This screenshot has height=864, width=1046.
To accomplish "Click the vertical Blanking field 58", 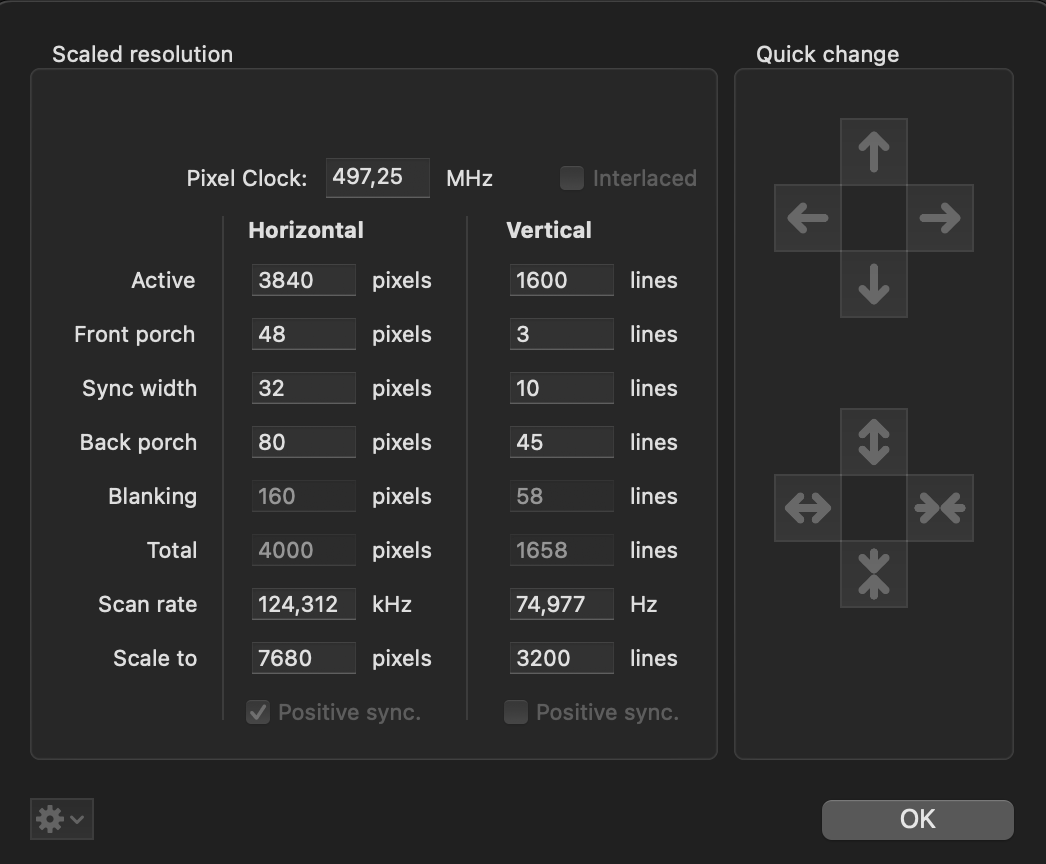I will pyautogui.click(x=562, y=496).
